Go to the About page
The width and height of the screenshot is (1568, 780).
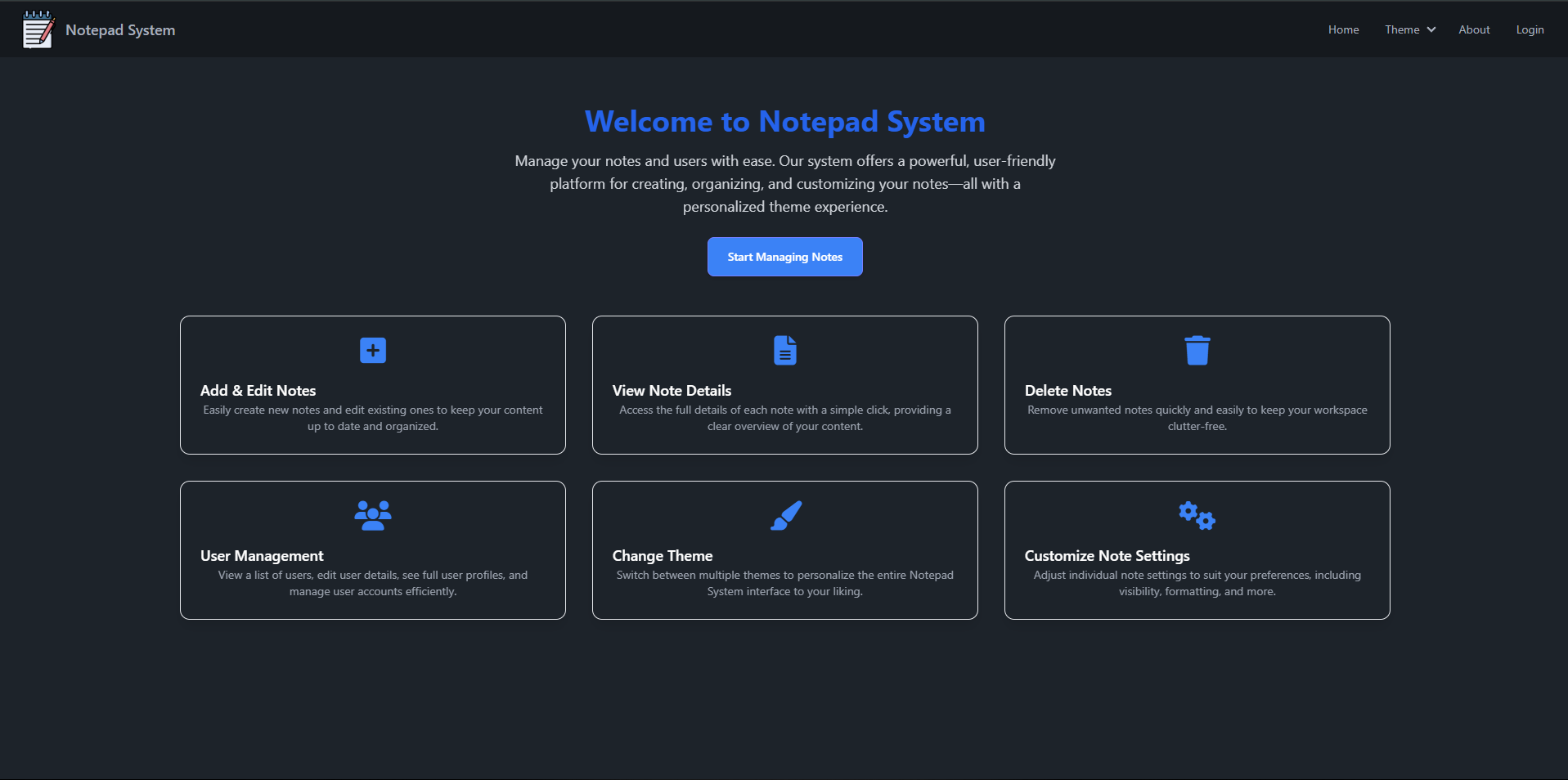pyautogui.click(x=1474, y=29)
